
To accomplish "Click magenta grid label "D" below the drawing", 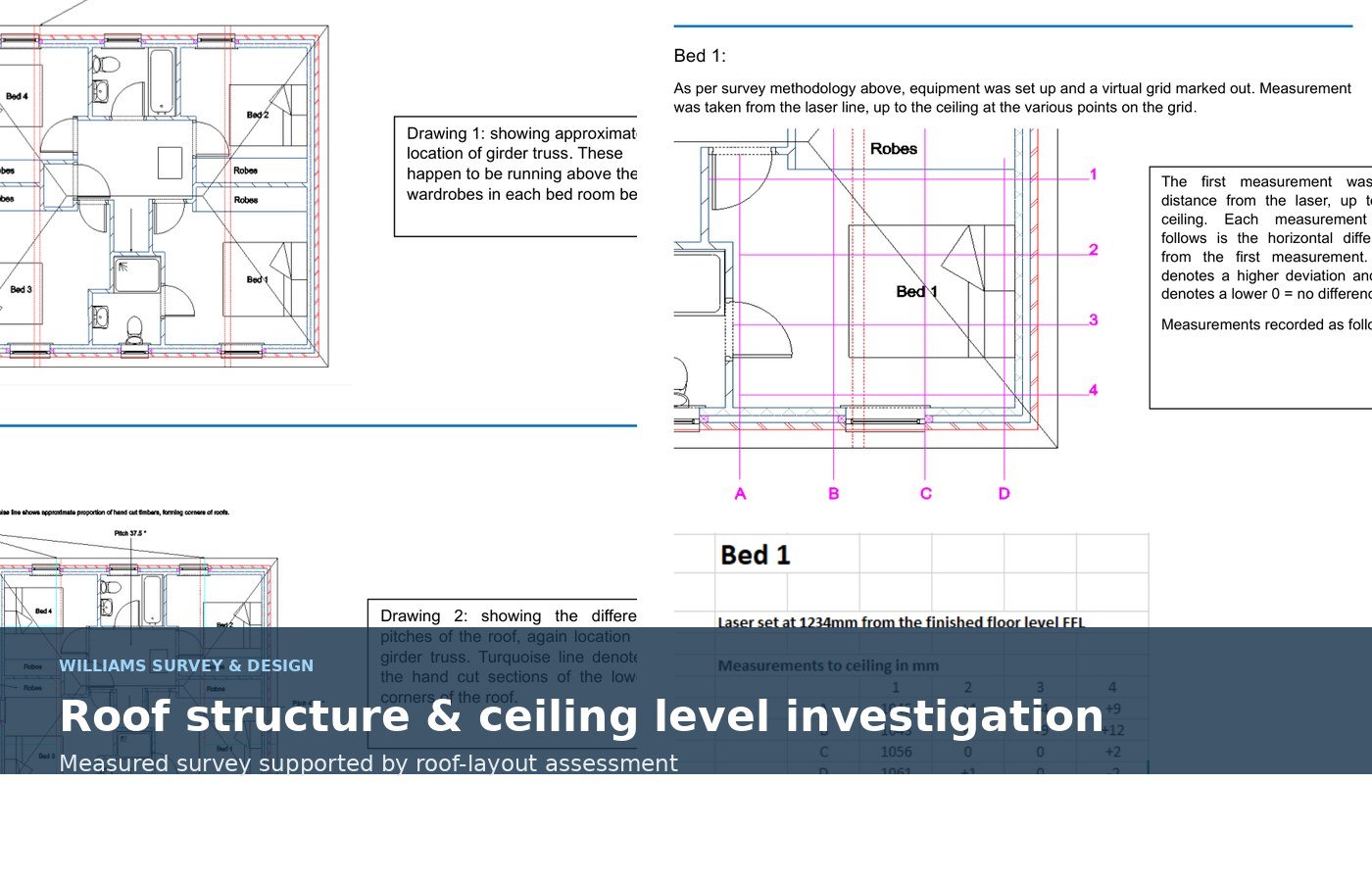I will coord(1004,494).
